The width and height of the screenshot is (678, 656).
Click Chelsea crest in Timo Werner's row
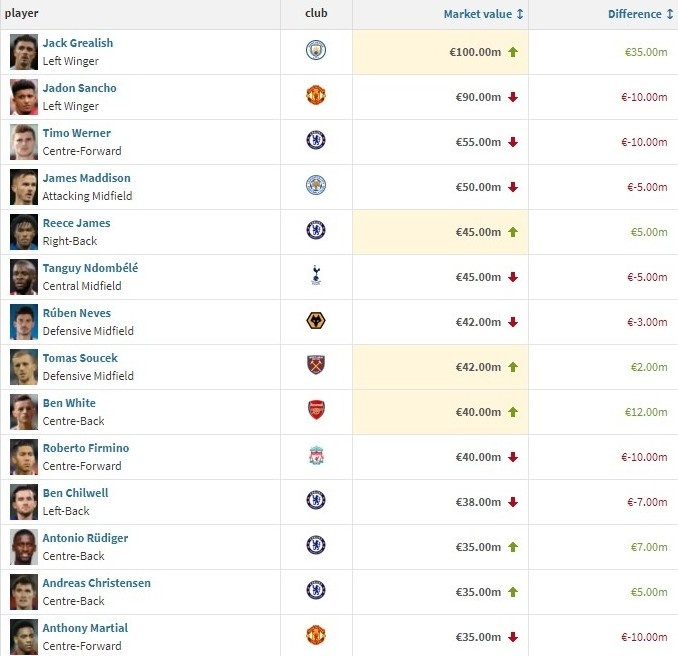tap(316, 141)
